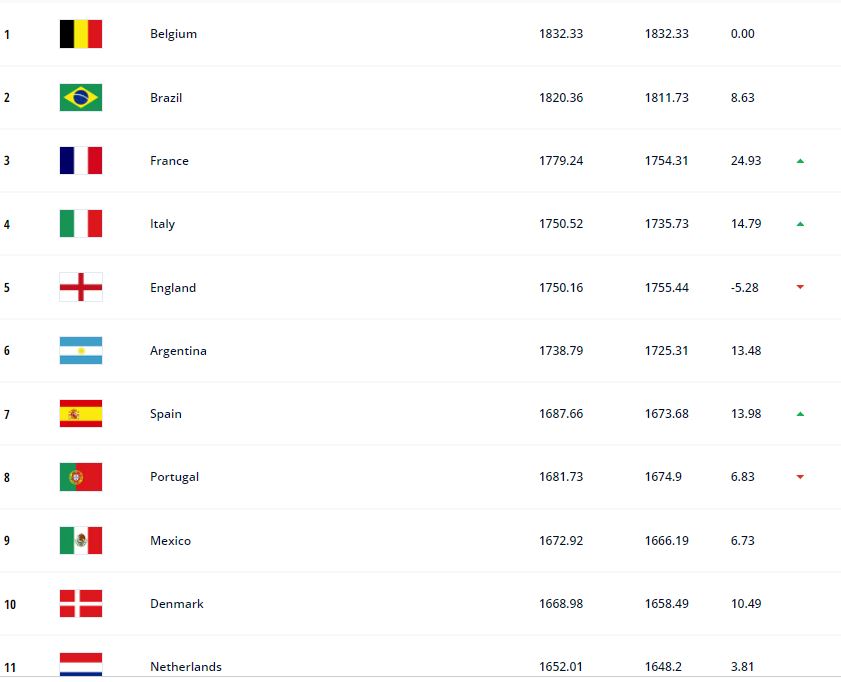Click the red down arrow beside England
Image resolution: width=841 pixels, height=682 pixels.
coord(800,287)
